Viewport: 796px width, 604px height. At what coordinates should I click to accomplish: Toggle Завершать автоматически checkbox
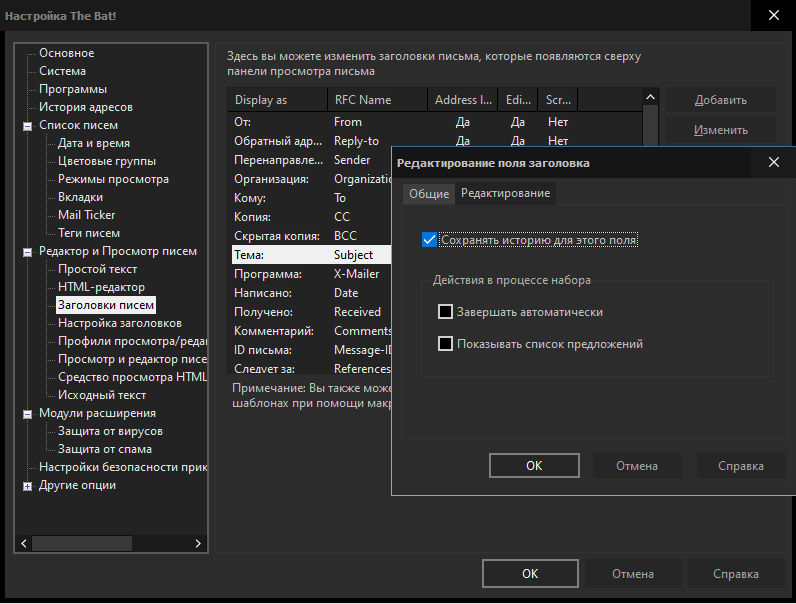tap(446, 312)
